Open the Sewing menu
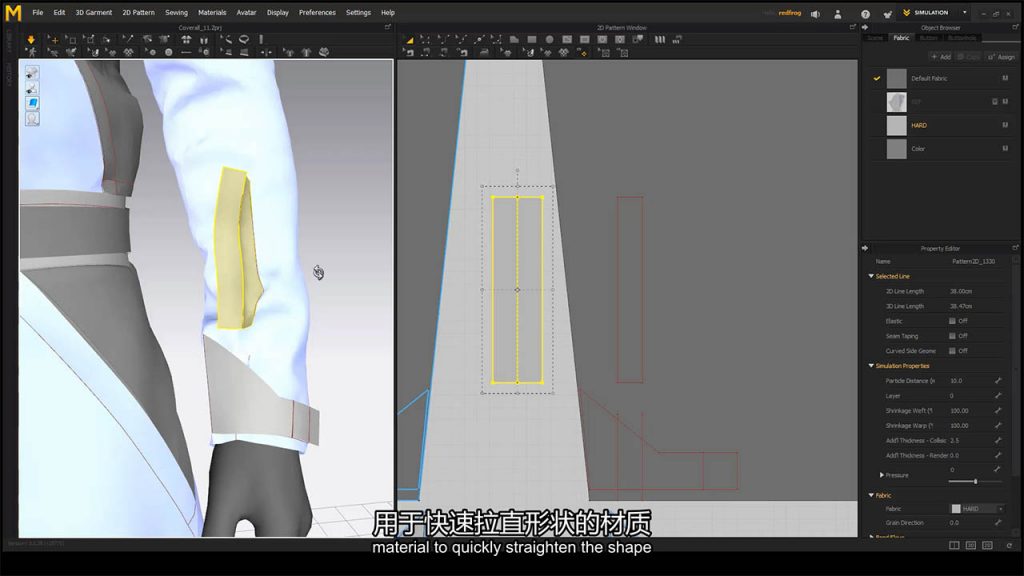The height and width of the screenshot is (576, 1024). coord(176,13)
